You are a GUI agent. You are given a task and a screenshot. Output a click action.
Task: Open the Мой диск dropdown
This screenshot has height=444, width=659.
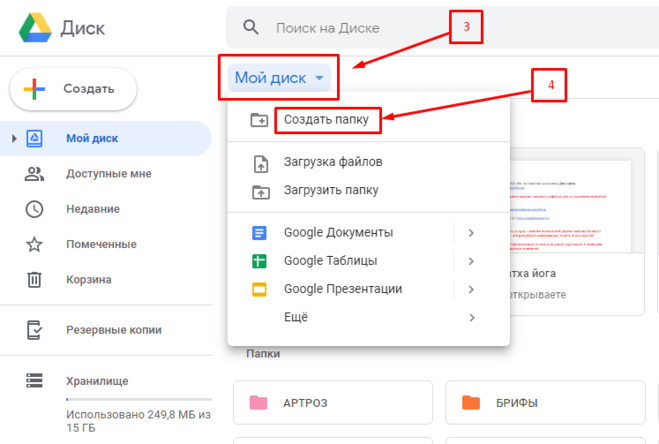tap(279, 77)
